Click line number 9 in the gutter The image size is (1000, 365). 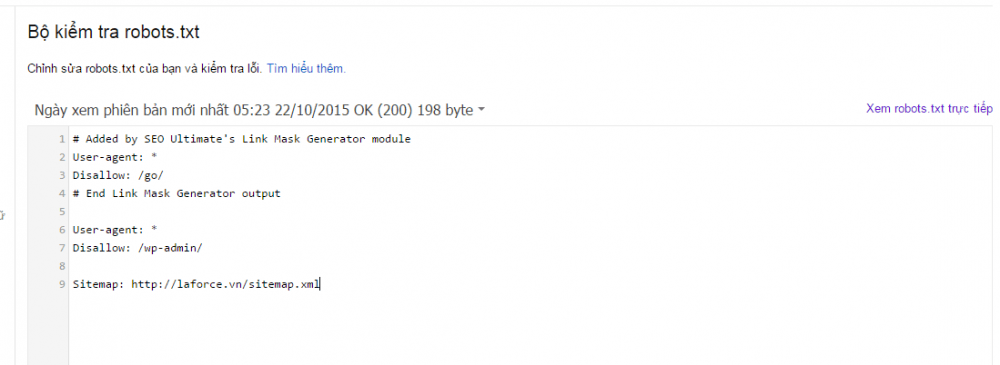tap(62, 284)
